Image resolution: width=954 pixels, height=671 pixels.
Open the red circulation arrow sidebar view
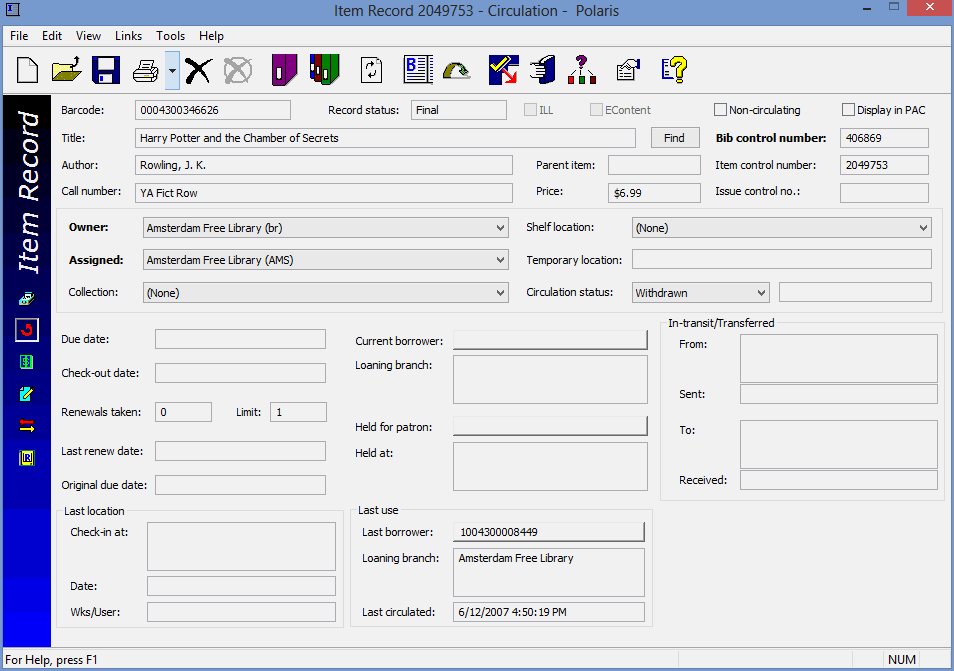27,329
